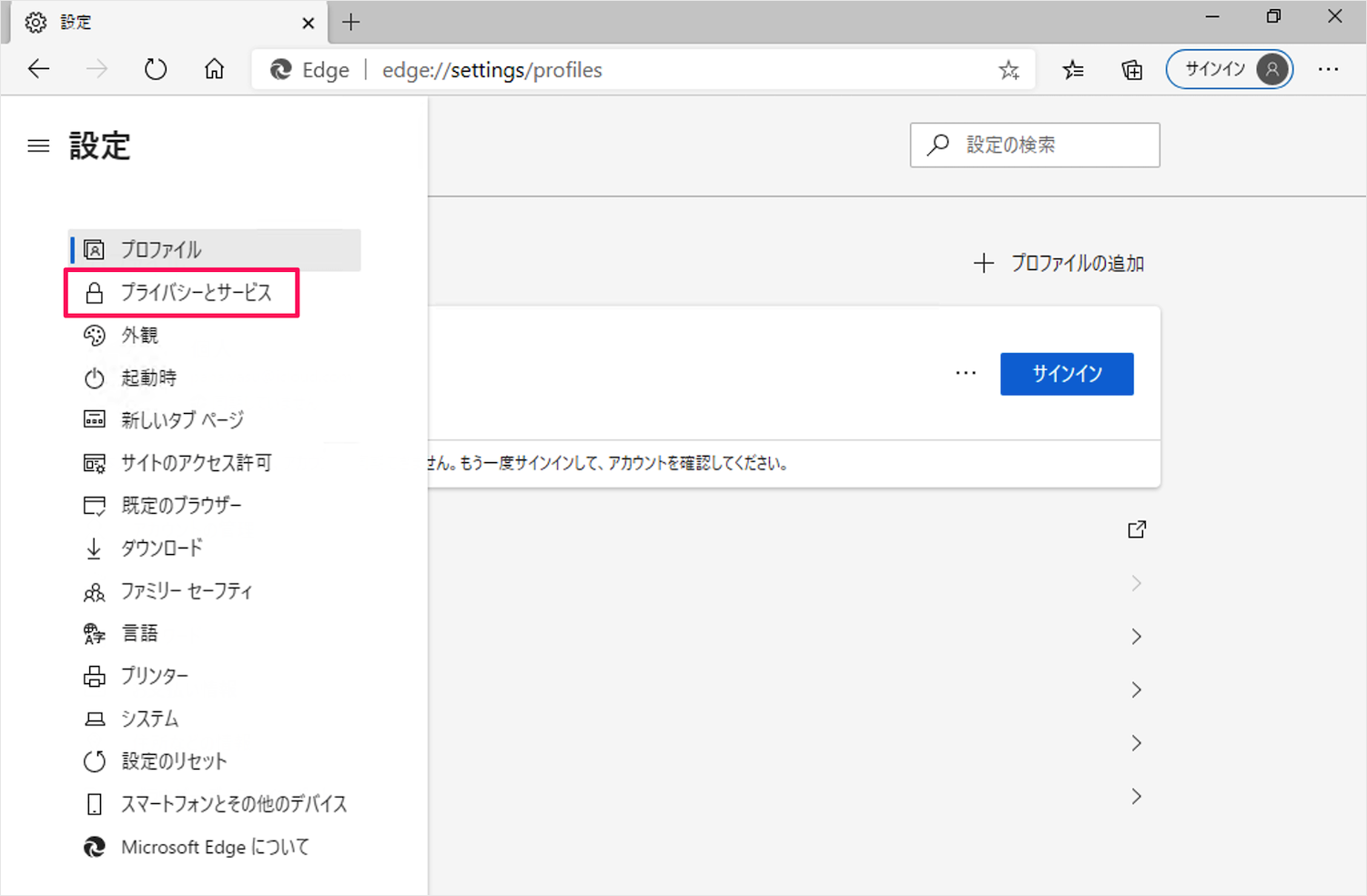This screenshot has width=1367, height=896.
Task: Open the favorites list icon
Action: click(1073, 70)
